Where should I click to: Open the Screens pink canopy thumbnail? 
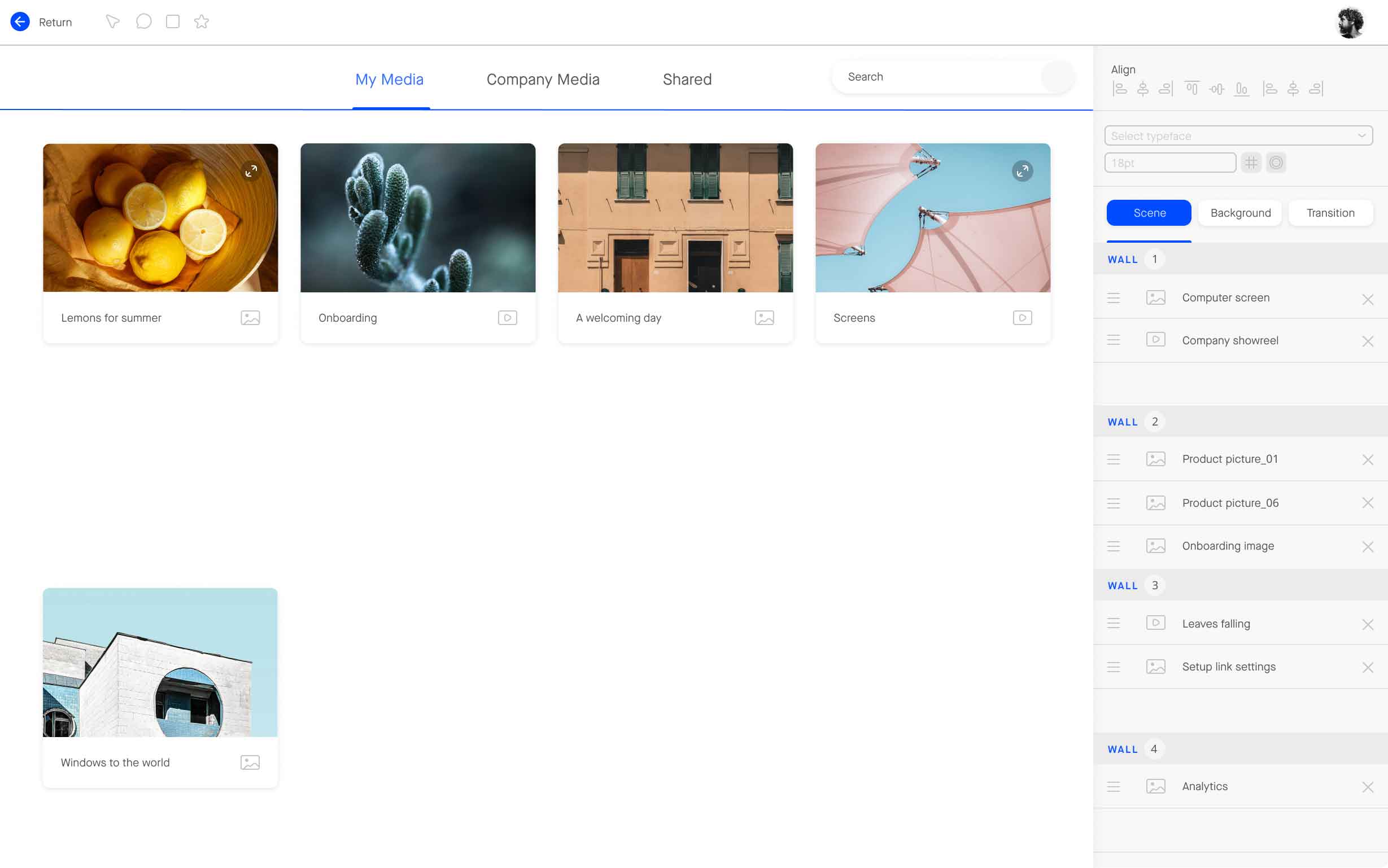933,218
